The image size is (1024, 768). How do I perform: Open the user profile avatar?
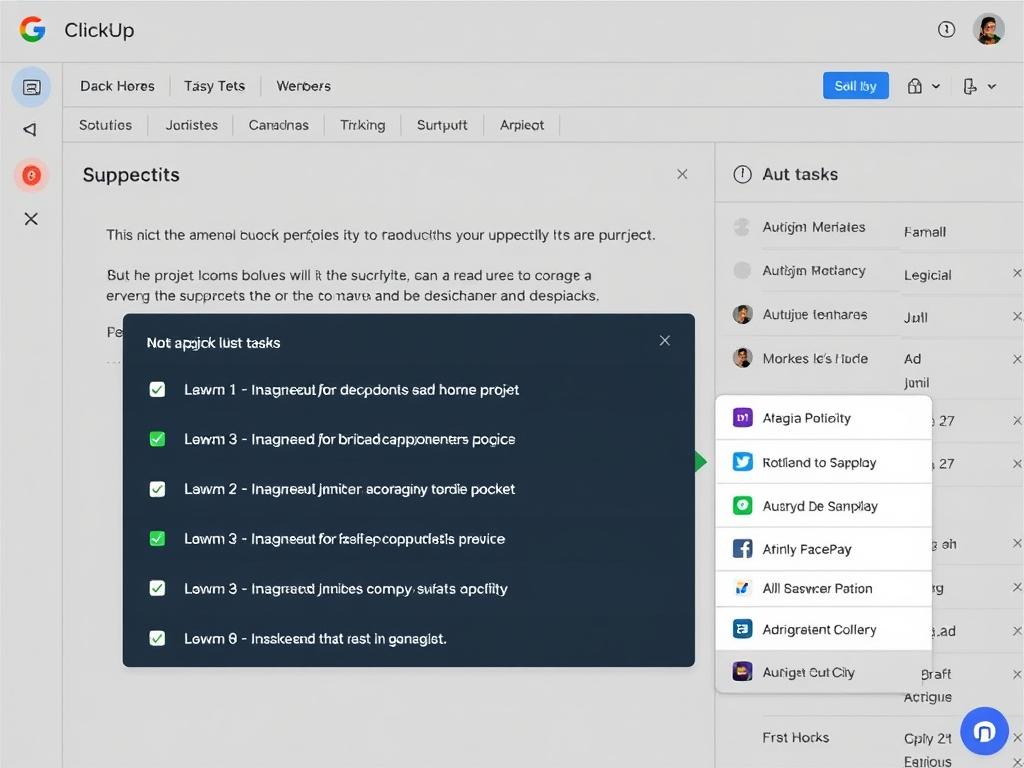[x=988, y=30]
